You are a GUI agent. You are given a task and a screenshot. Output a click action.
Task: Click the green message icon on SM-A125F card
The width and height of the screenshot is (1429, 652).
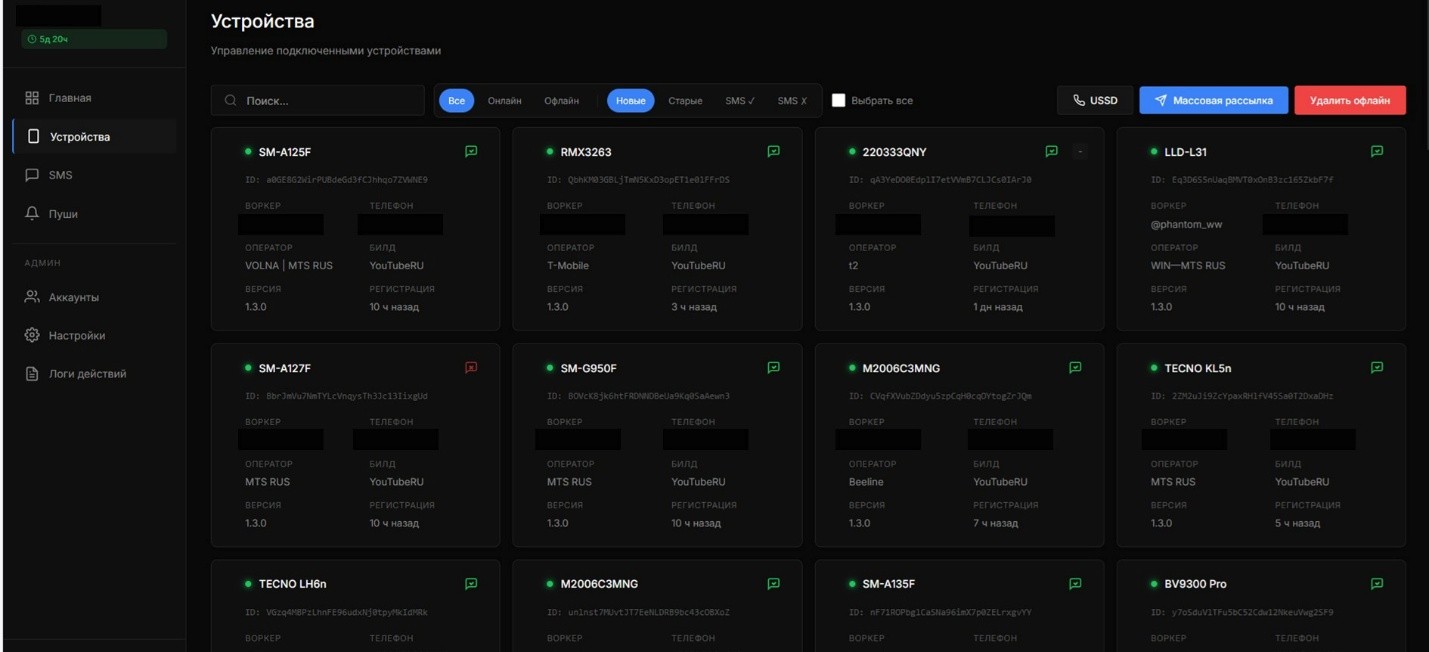coord(471,152)
